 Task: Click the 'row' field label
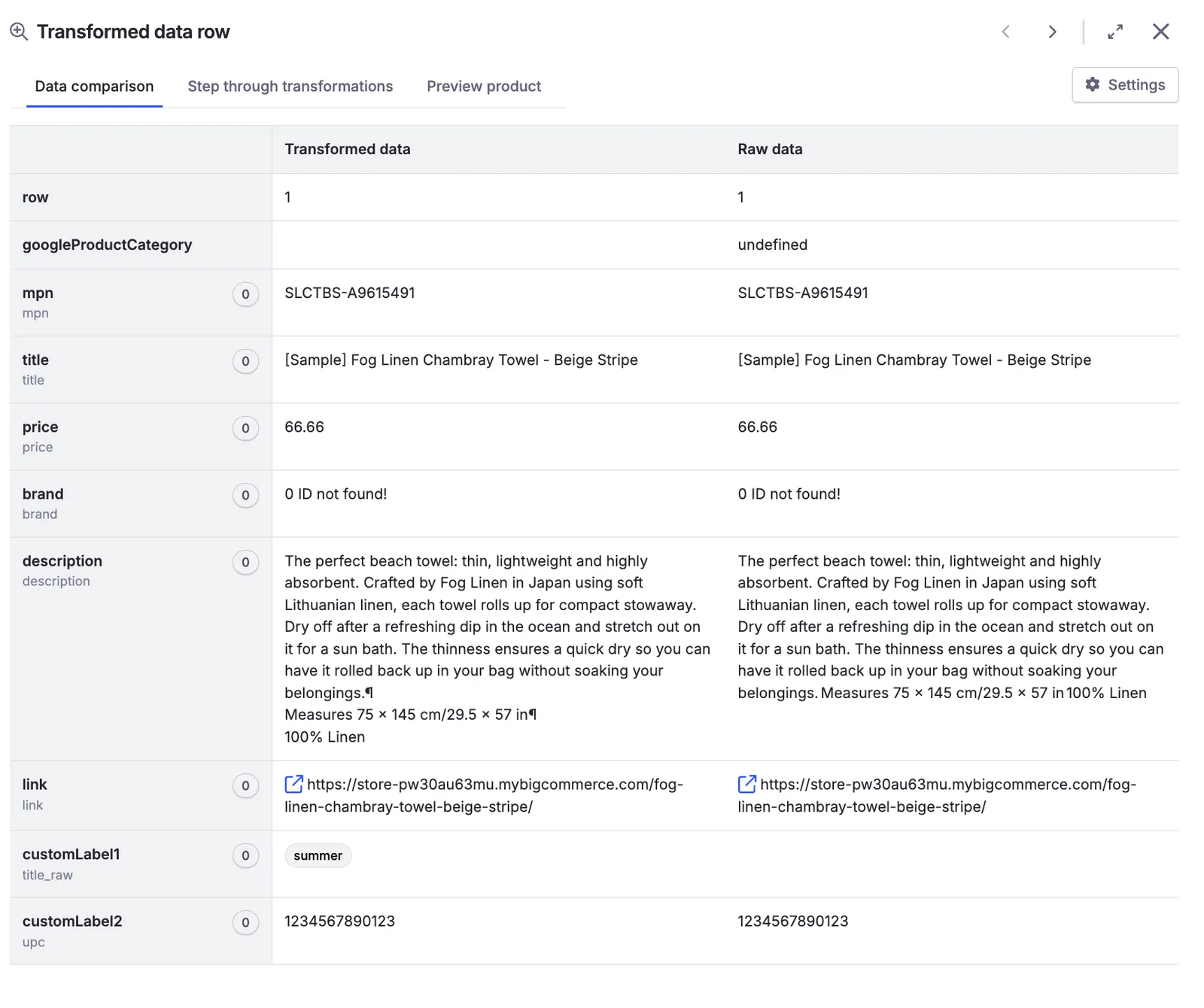point(35,197)
